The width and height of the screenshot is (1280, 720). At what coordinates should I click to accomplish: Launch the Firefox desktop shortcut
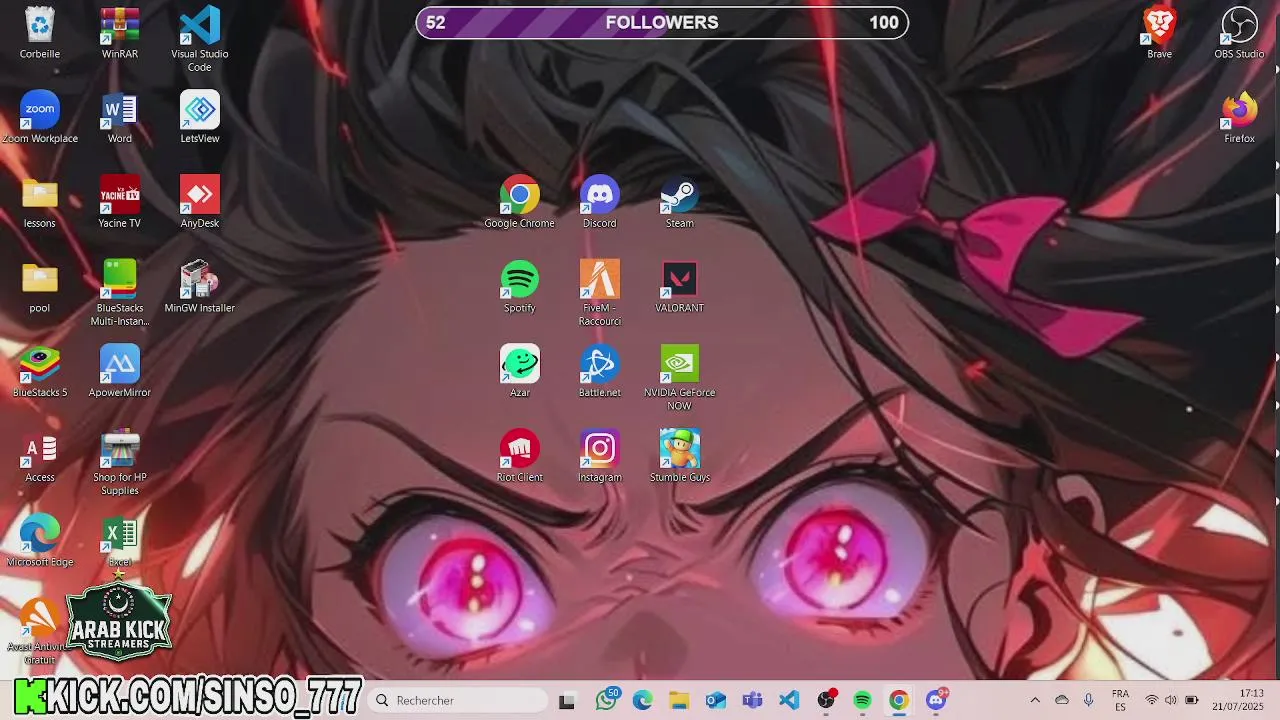(x=1240, y=117)
